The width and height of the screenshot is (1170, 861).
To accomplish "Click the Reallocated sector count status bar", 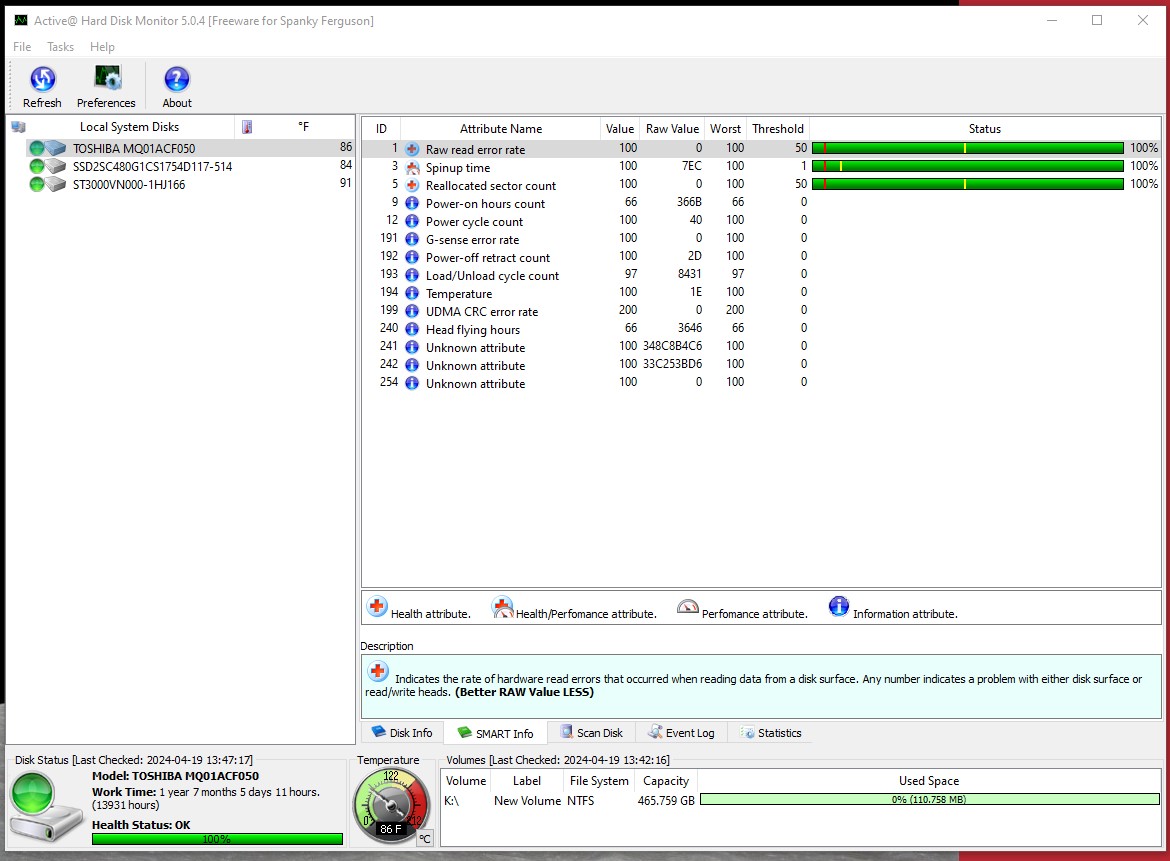I will (967, 184).
